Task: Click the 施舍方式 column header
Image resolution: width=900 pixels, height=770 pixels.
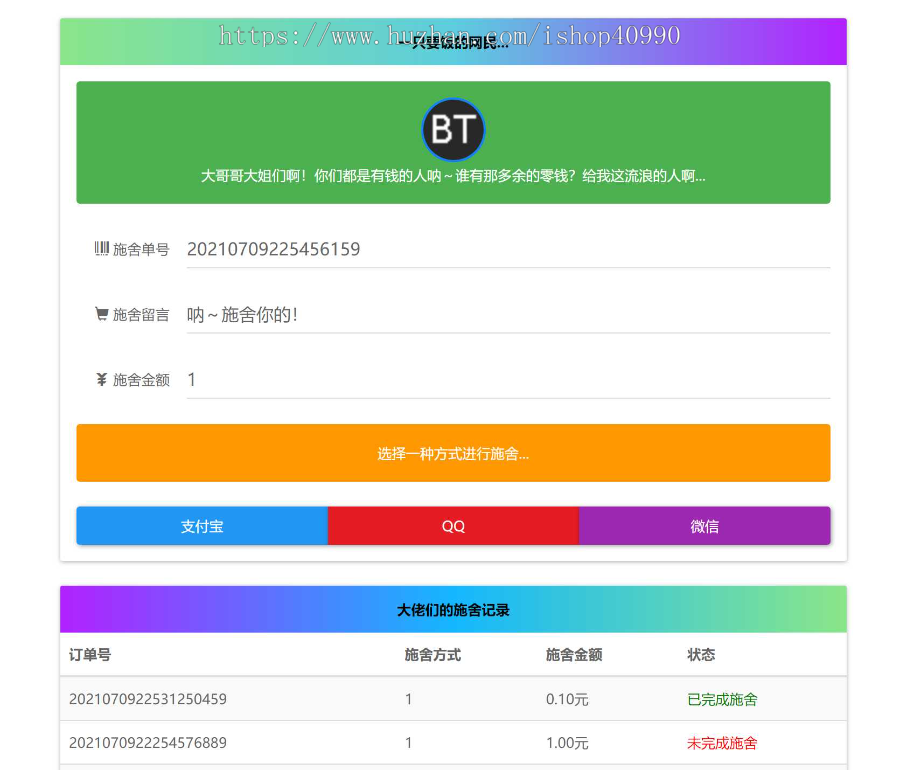Action: click(x=432, y=655)
